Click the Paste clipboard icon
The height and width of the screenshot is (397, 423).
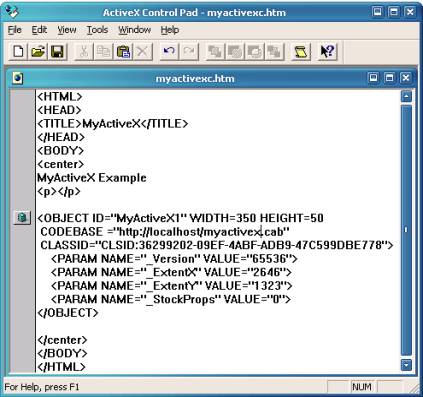pyautogui.click(x=123, y=52)
